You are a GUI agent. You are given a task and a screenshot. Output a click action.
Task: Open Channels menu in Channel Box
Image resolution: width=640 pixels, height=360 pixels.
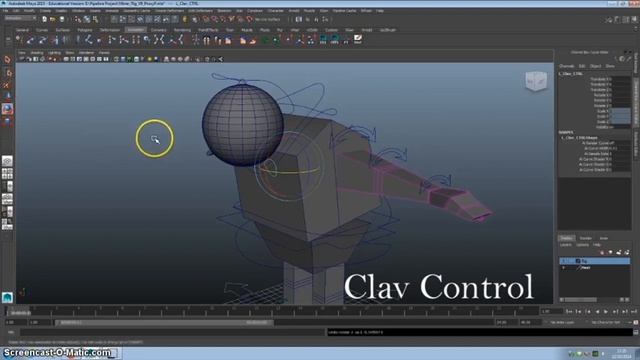(566, 66)
